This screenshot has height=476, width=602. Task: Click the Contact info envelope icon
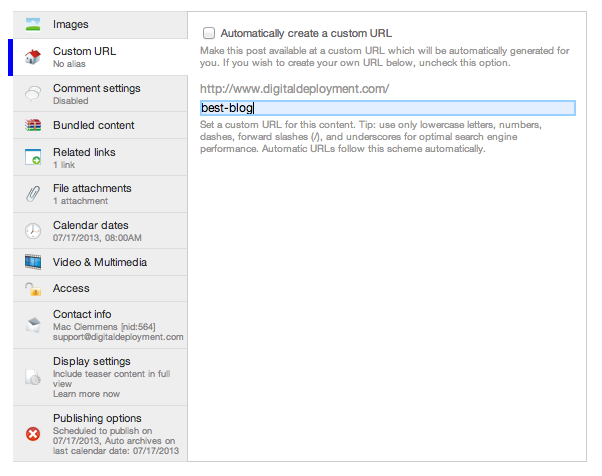33,325
